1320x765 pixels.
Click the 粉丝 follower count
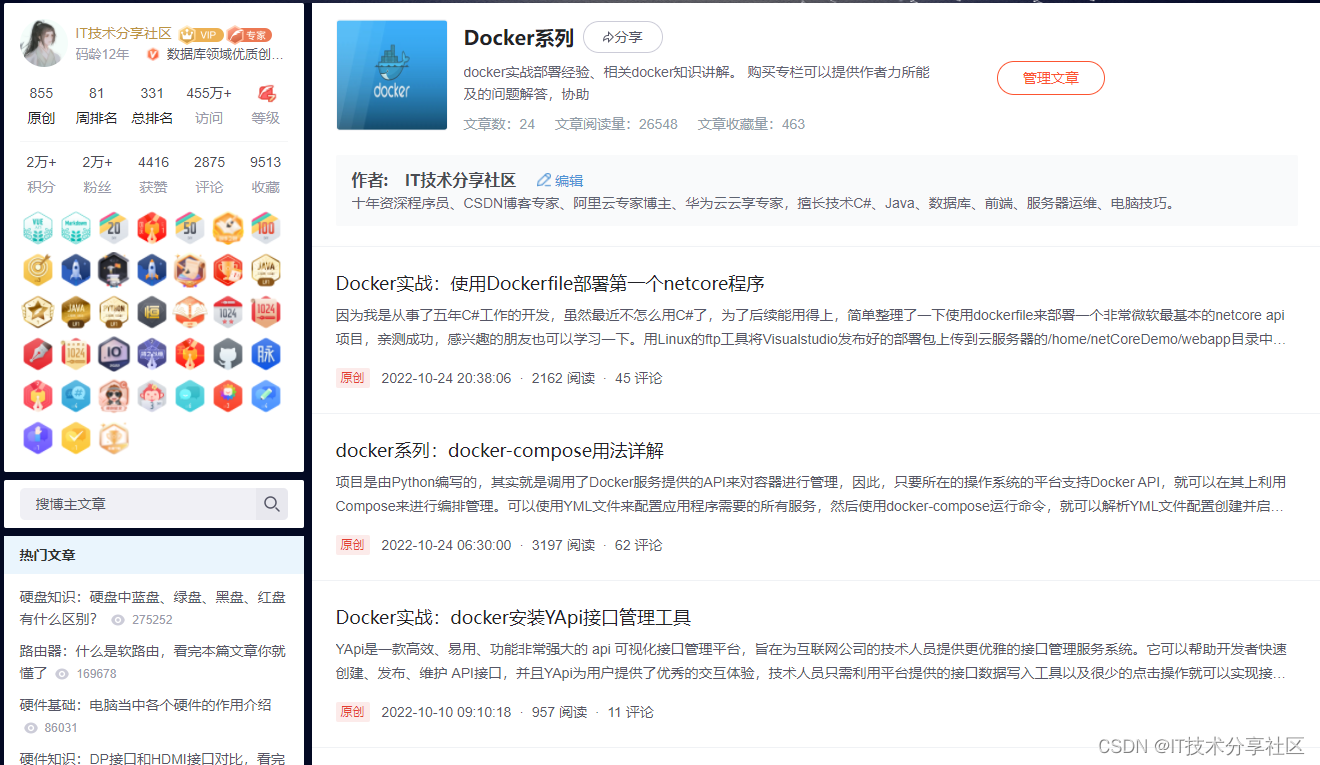click(x=97, y=162)
